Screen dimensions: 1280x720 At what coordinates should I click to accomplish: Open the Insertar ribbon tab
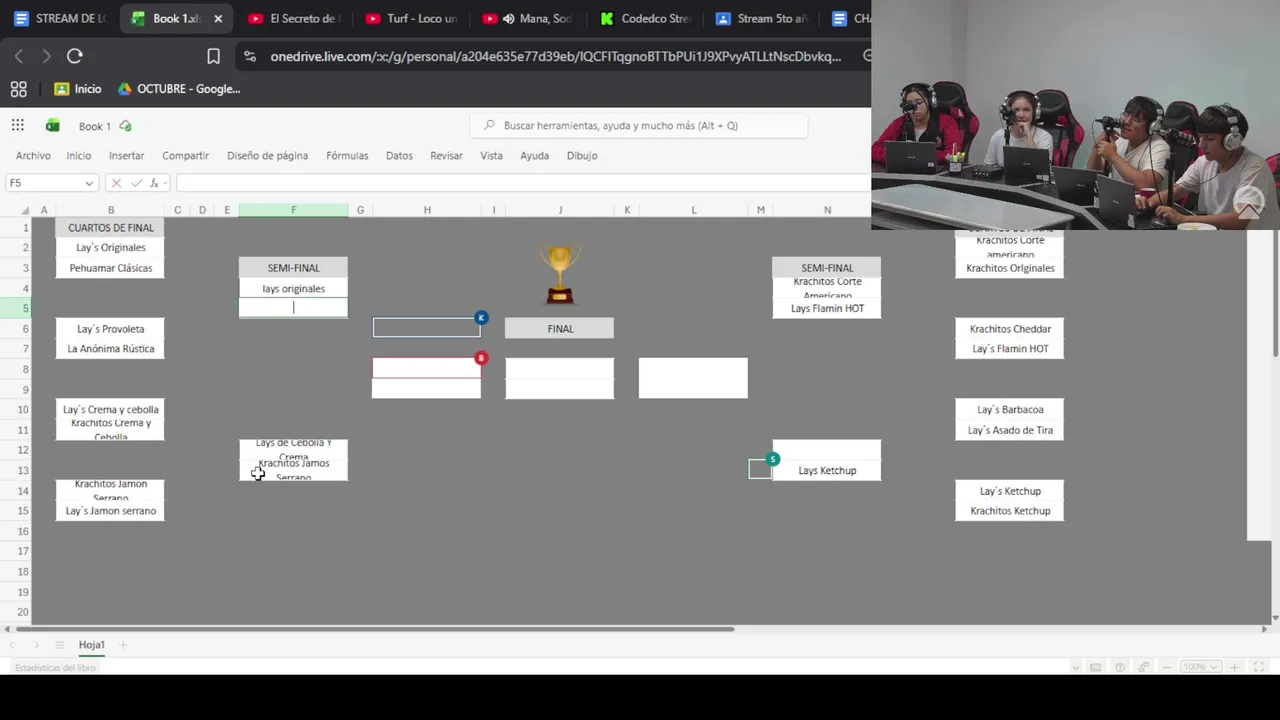[x=126, y=155]
